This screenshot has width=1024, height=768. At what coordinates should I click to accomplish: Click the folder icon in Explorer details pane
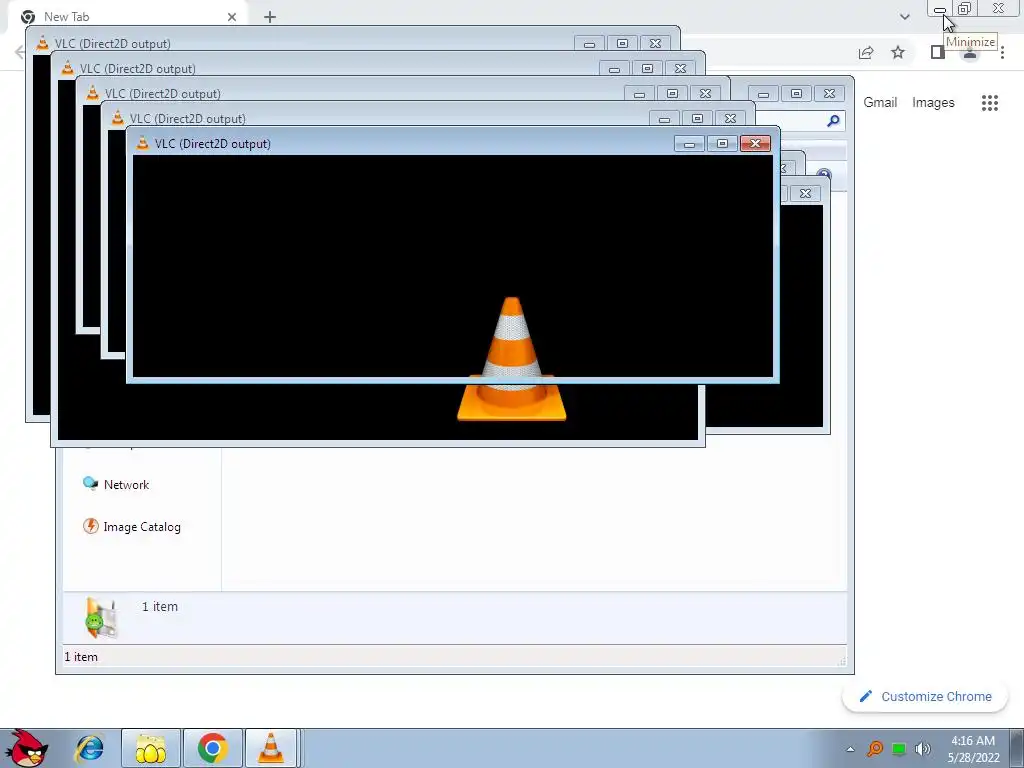click(x=101, y=616)
